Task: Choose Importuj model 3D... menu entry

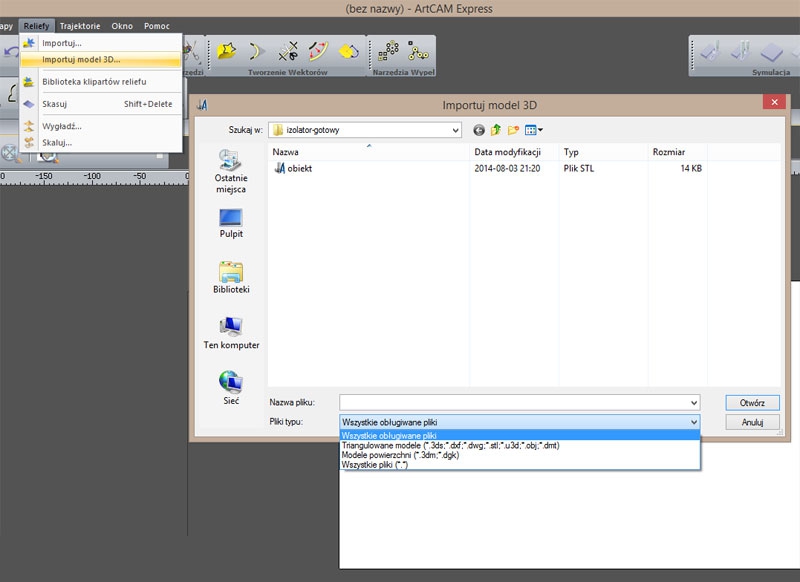Action: pyautogui.click(x=101, y=60)
